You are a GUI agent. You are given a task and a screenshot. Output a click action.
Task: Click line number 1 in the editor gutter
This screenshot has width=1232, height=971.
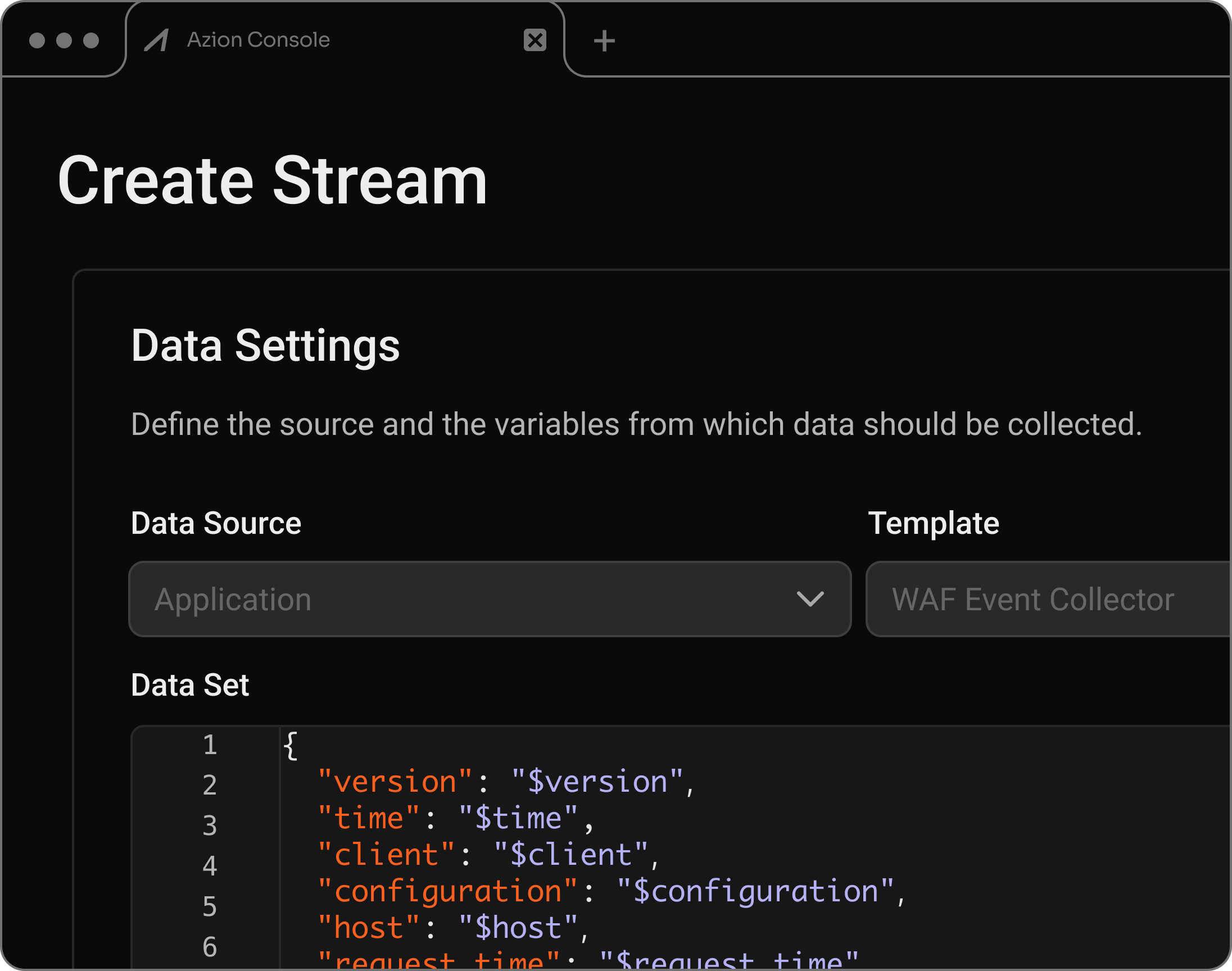point(209,745)
